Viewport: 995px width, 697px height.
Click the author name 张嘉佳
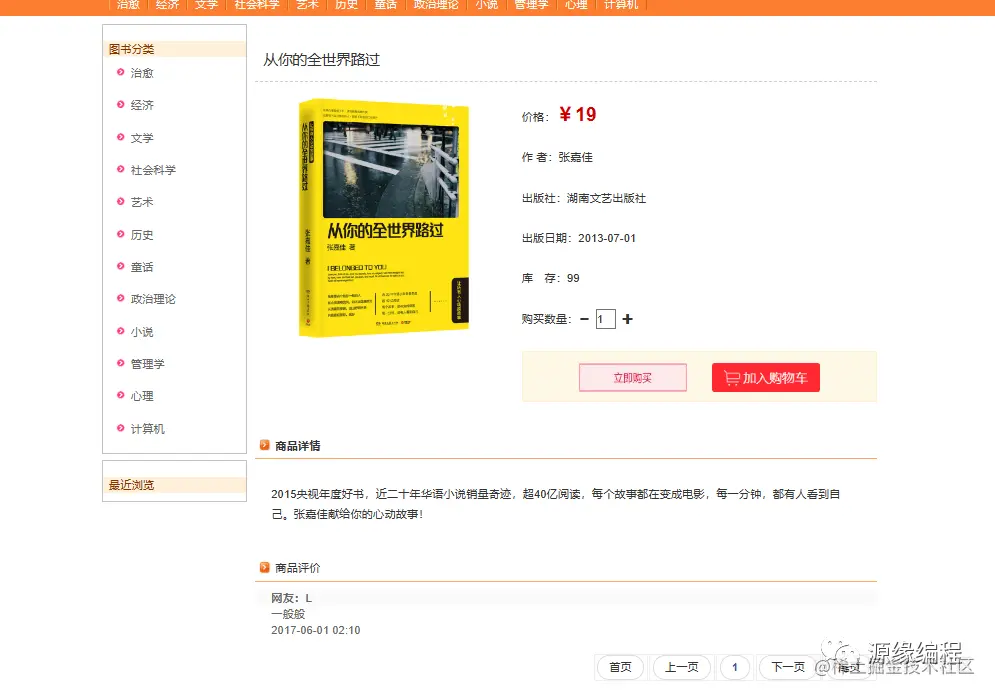[x=576, y=157]
